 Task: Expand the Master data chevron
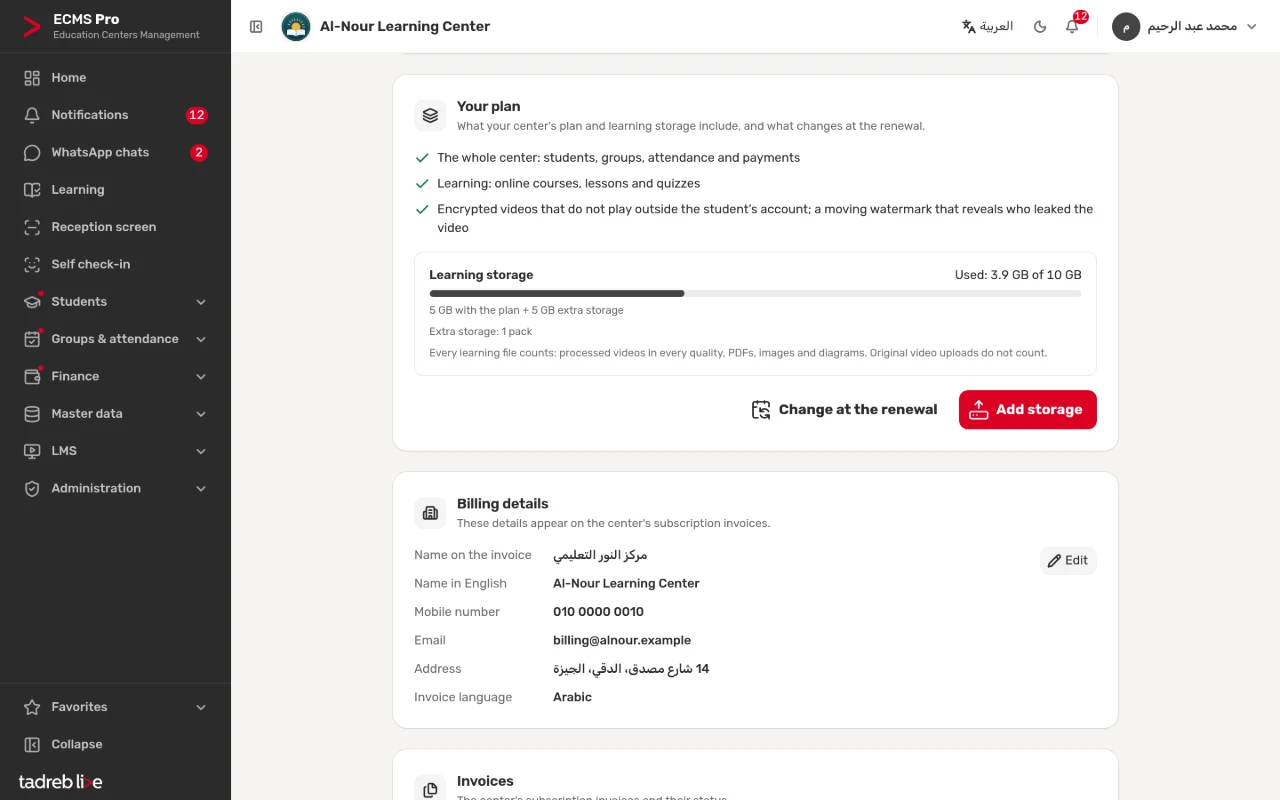pyautogui.click(x=201, y=414)
